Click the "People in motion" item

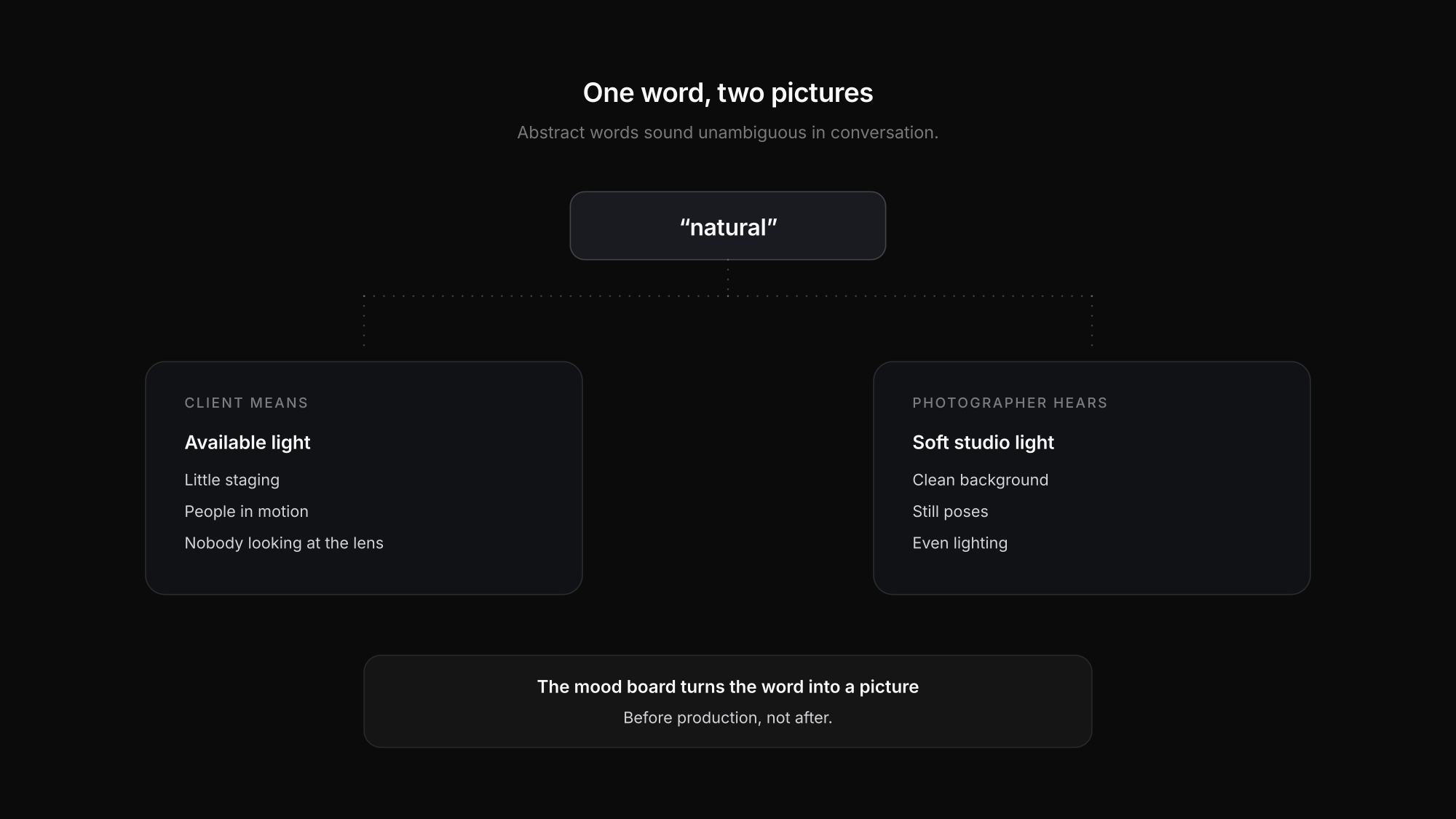[246, 511]
